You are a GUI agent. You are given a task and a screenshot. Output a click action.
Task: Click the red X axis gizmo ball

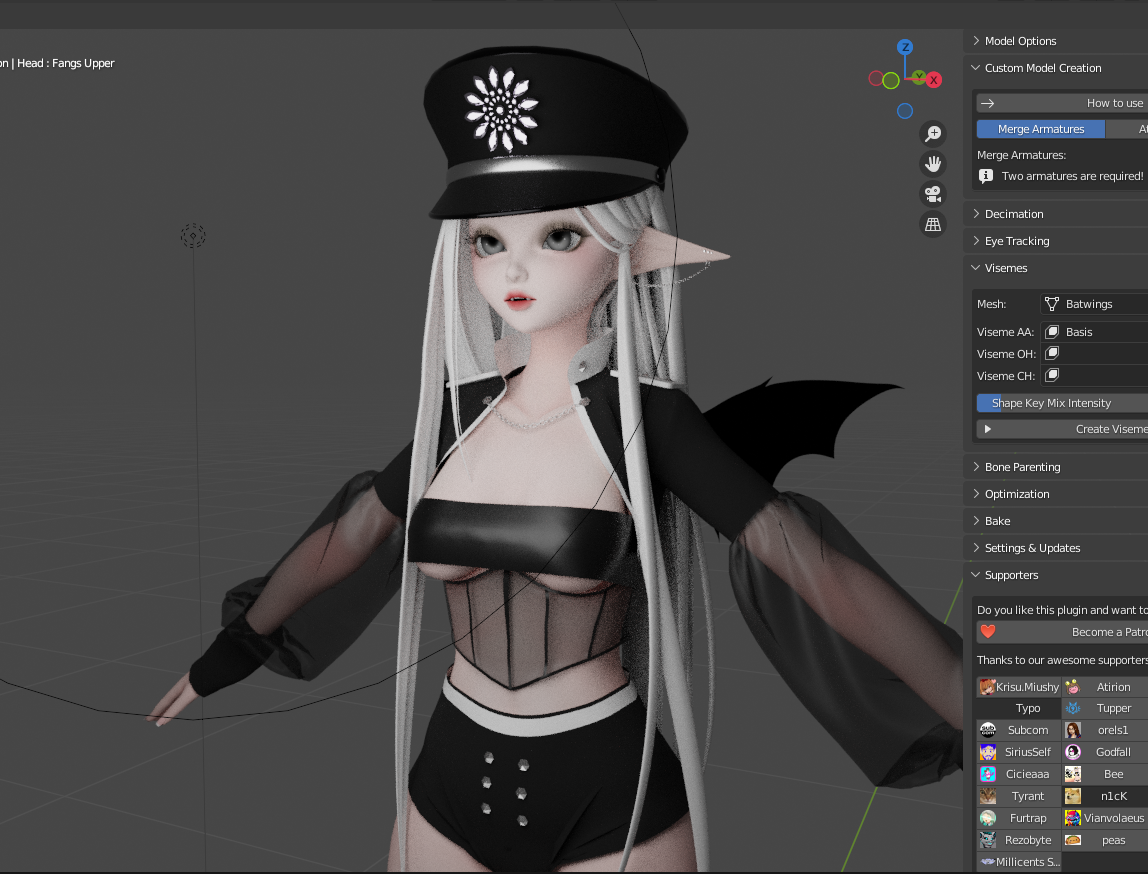point(934,79)
